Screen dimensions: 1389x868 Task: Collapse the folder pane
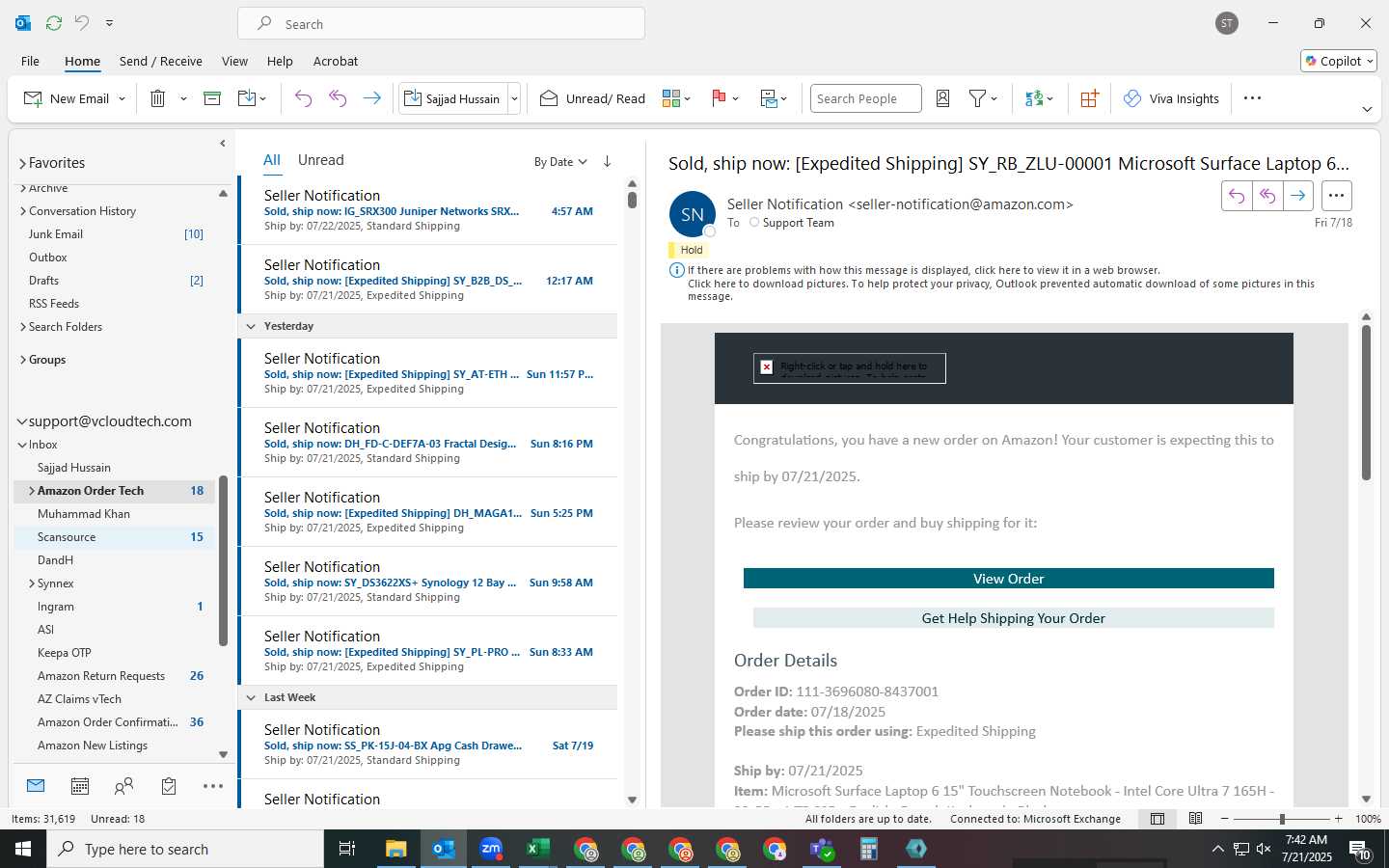223,144
